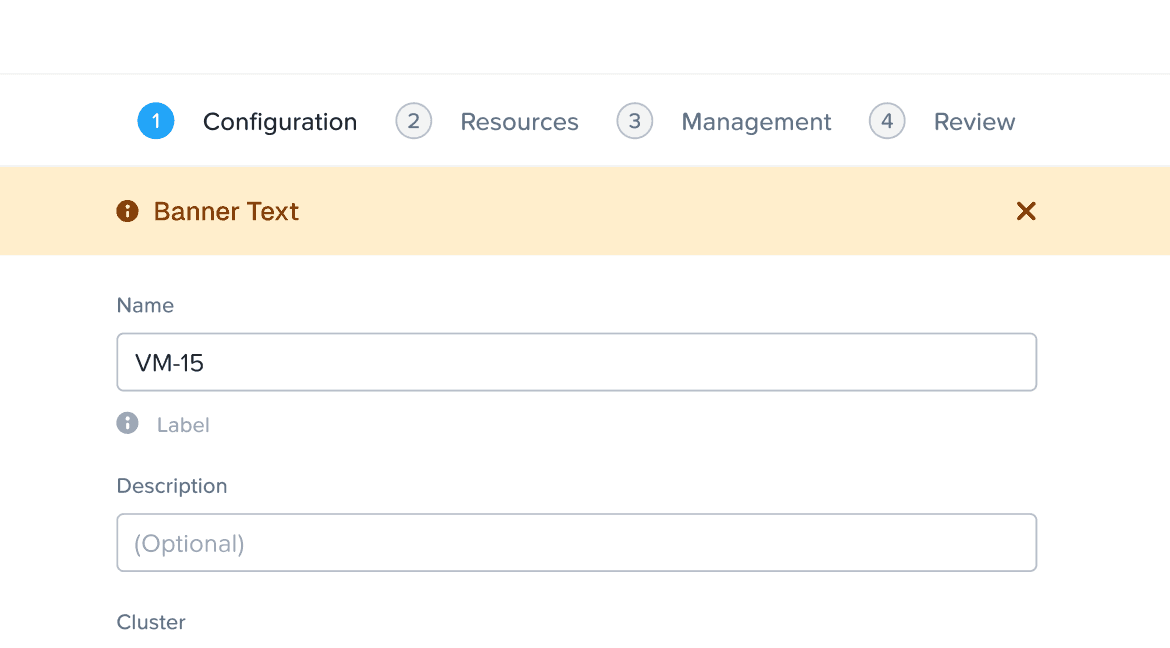Screen dimensions: 1170x648
Task: Click into the Description optional field
Action: click(x=576, y=543)
